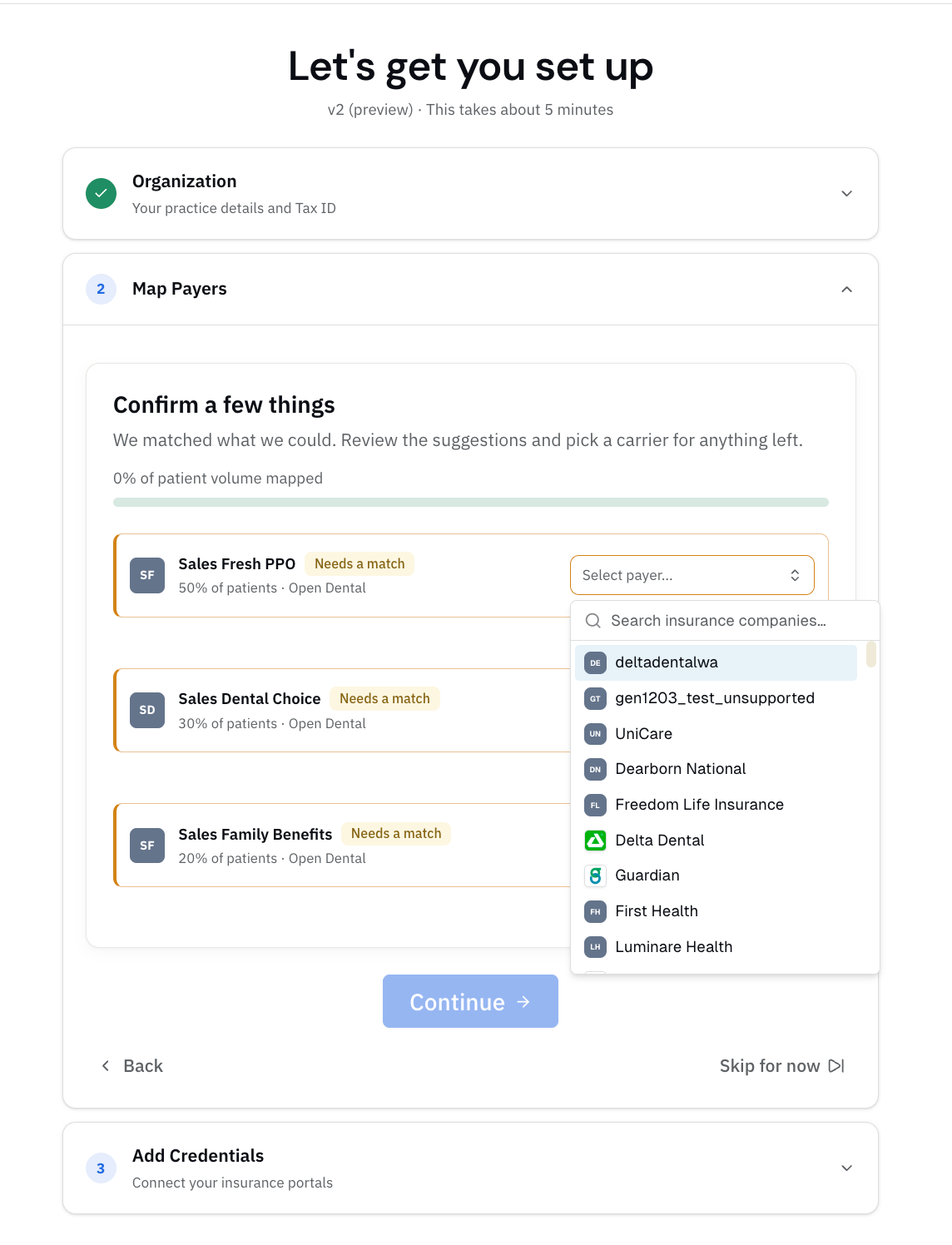The height and width of the screenshot is (1245, 952).
Task: Click the 0% of patient volume mapped text
Action: (x=218, y=479)
